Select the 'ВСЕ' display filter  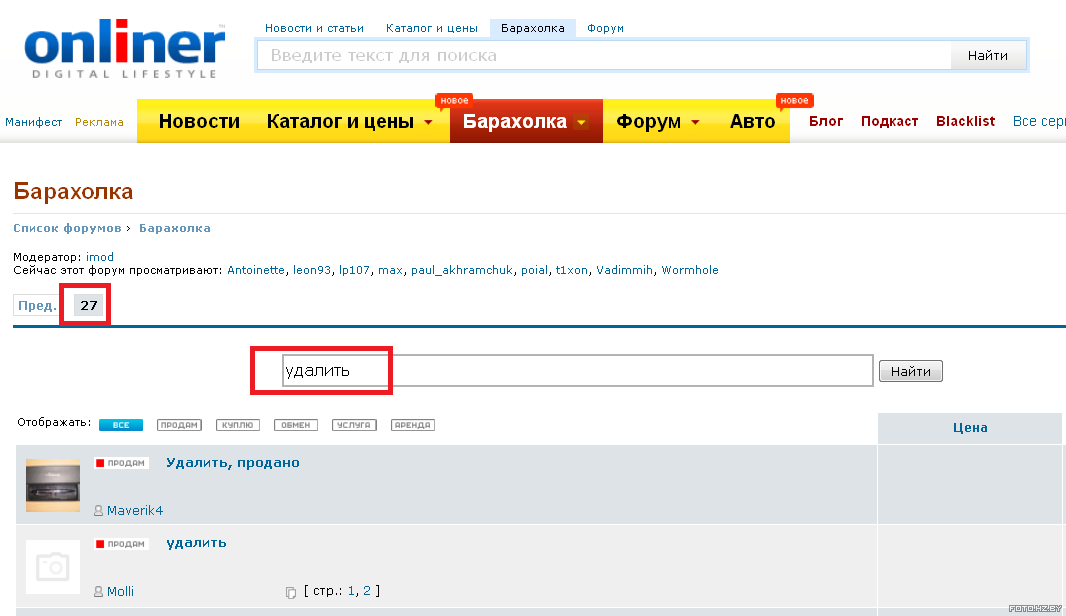[x=121, y=425]
